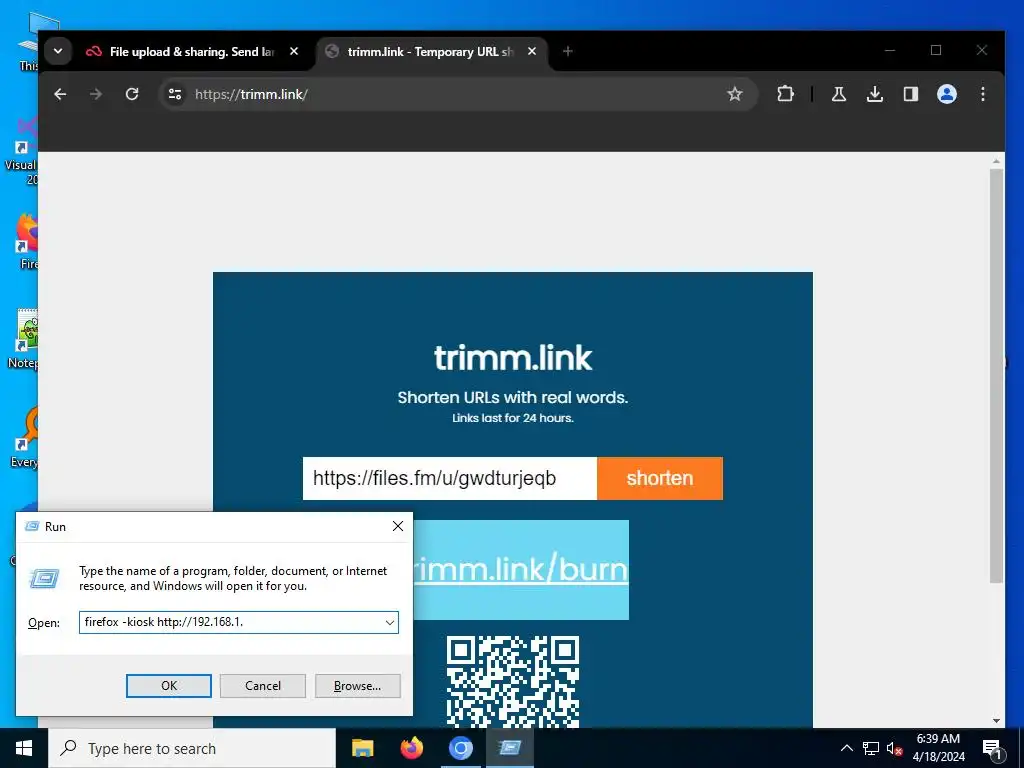Close the trimm.link tab
This screenshot has width=1024, height=768.
532,51
